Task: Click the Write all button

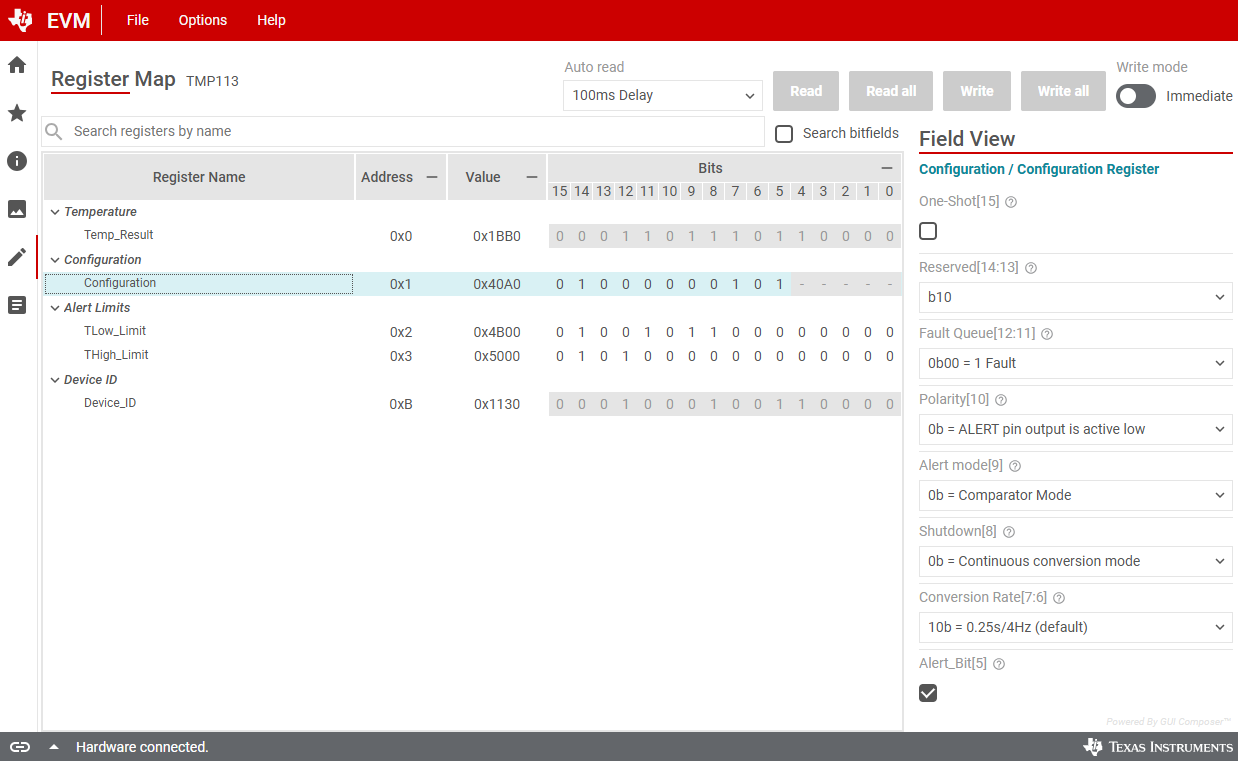Action: pyautogui.click(x=1063, y=91)
